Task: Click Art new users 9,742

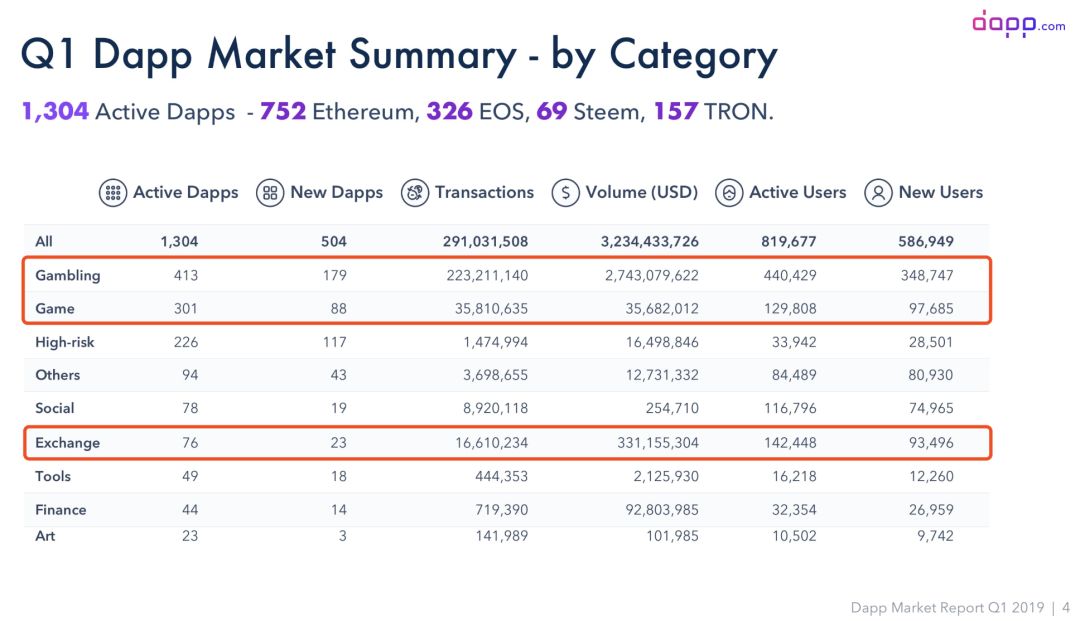Action: tap(935, 536)
